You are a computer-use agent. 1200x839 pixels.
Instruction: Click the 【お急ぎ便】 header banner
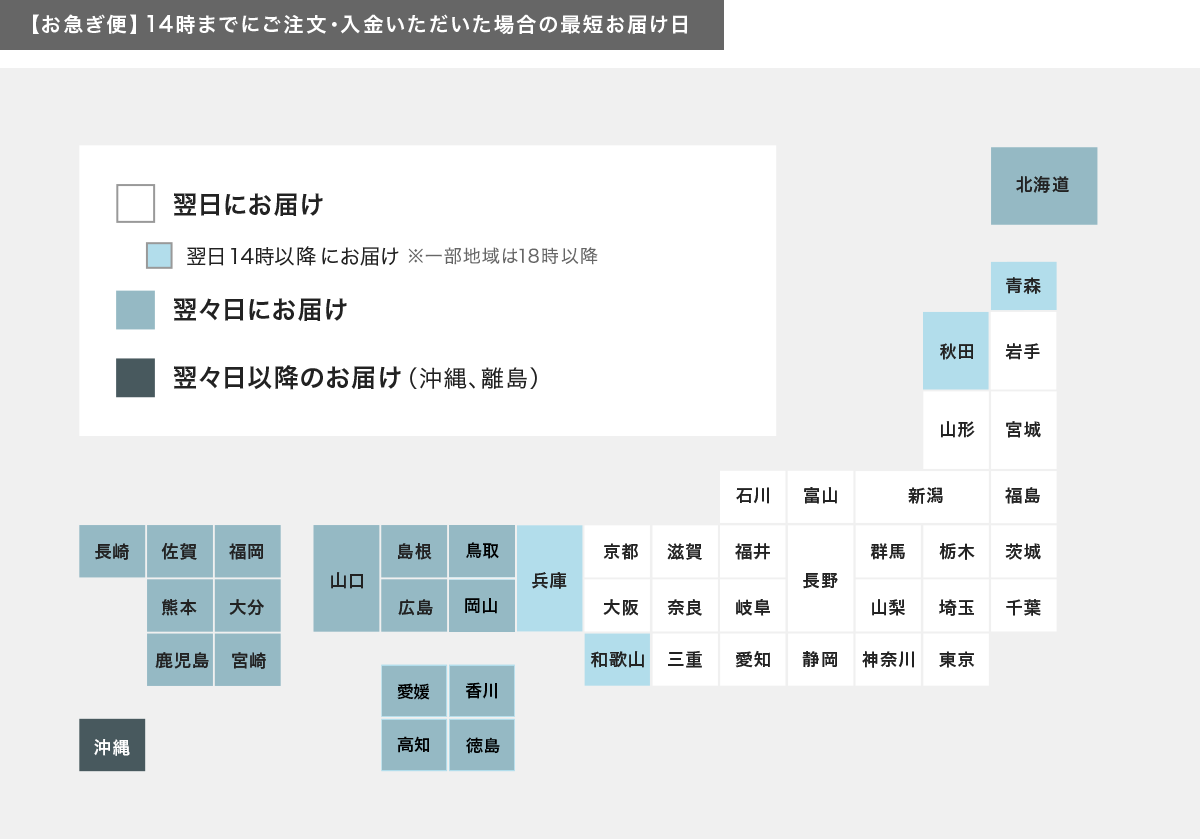point(361,25)
